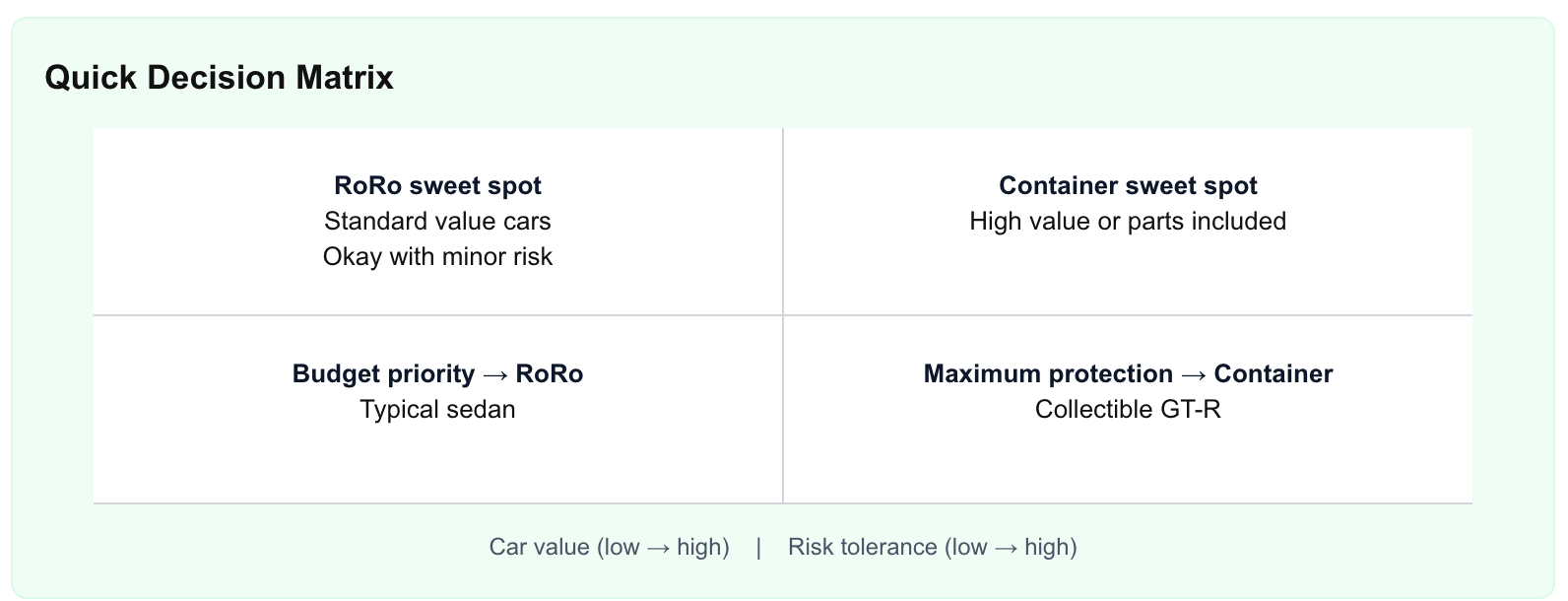Click the Quick Decision Matrix heading
Image resolution: width=1568 pixels, height=601 pixels.
[219, 78]
